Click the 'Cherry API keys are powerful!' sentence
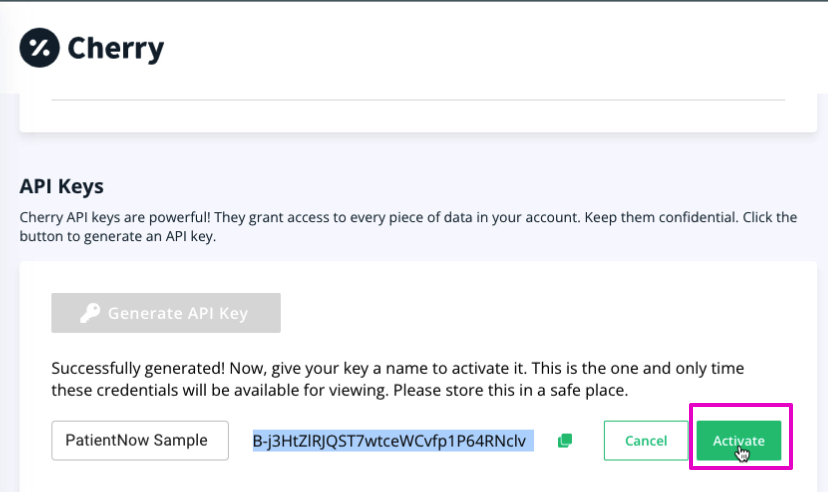This screenshot has width=828, height=492. point(110,217)
